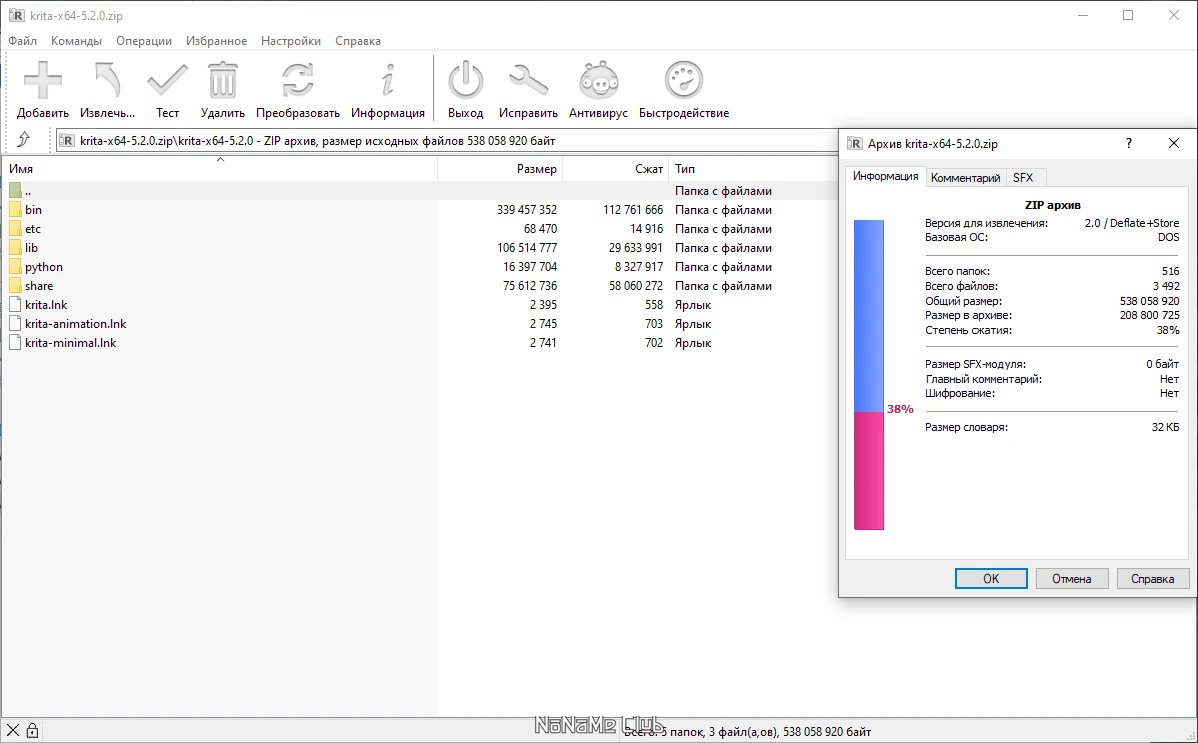1198x743 pixels.
Task: Select the bin folder in list
Action: pos(34,210)
